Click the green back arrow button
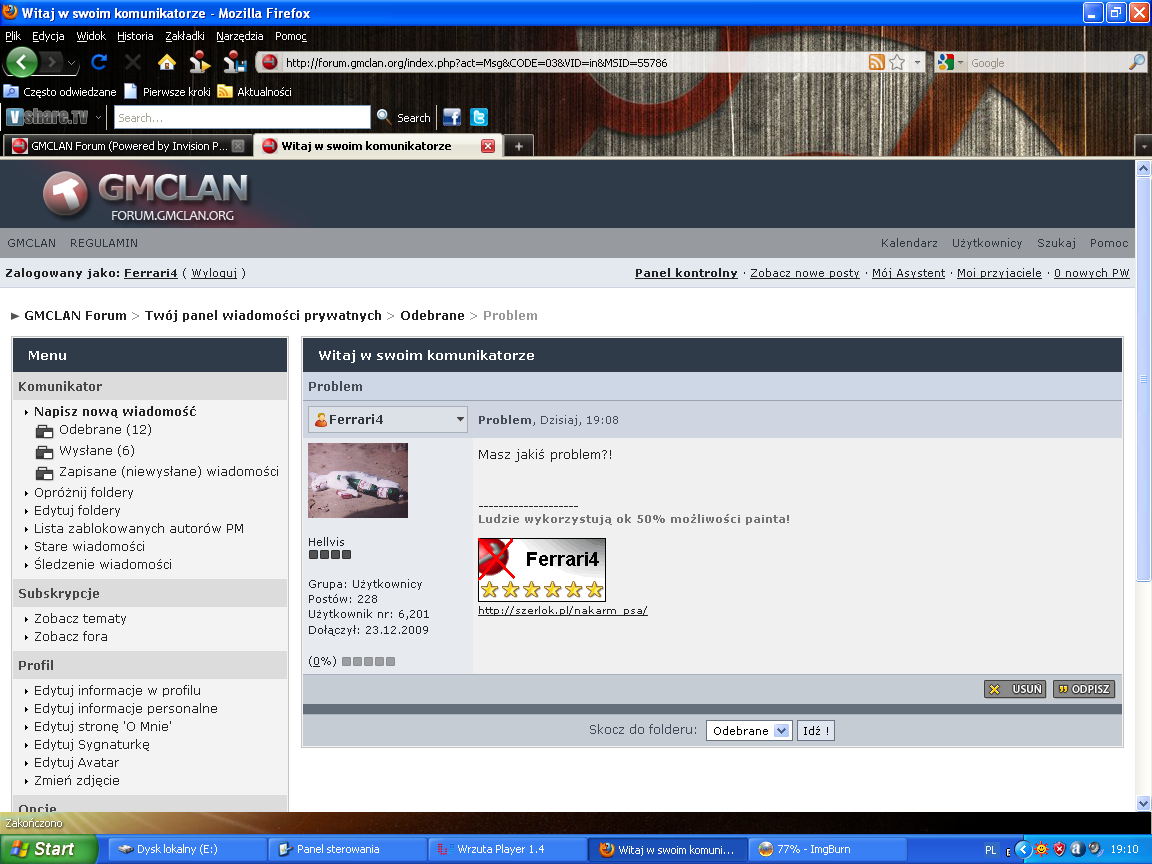1152x864 pixels. pos(22,62)
